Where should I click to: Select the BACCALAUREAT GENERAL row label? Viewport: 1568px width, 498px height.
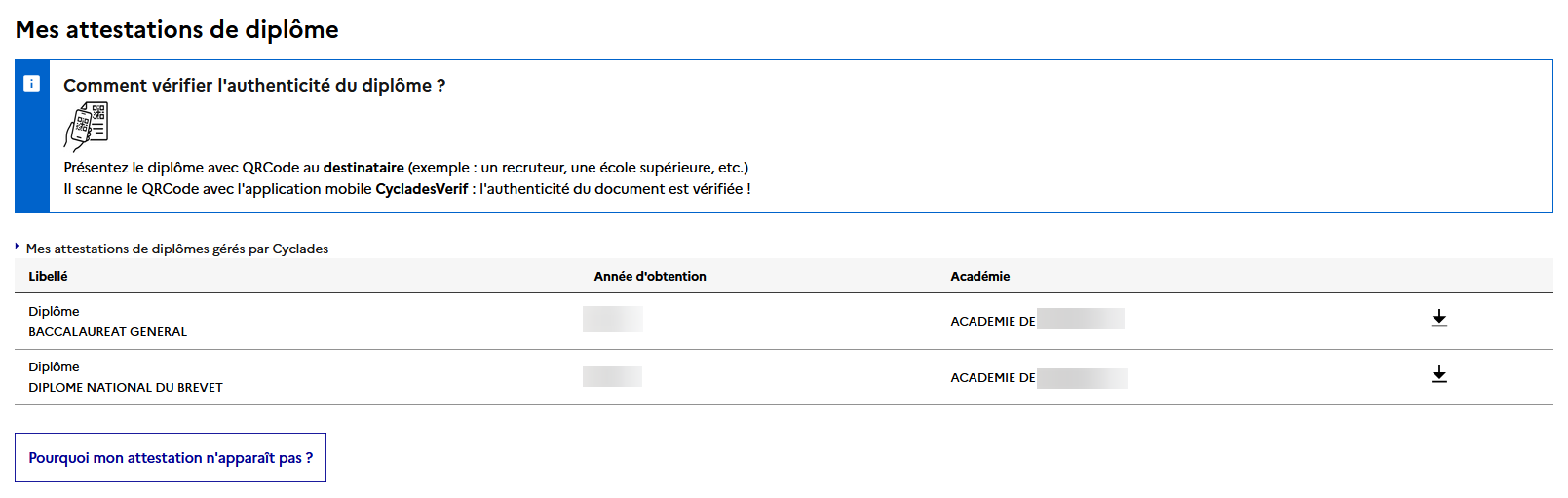coord(107,332)
